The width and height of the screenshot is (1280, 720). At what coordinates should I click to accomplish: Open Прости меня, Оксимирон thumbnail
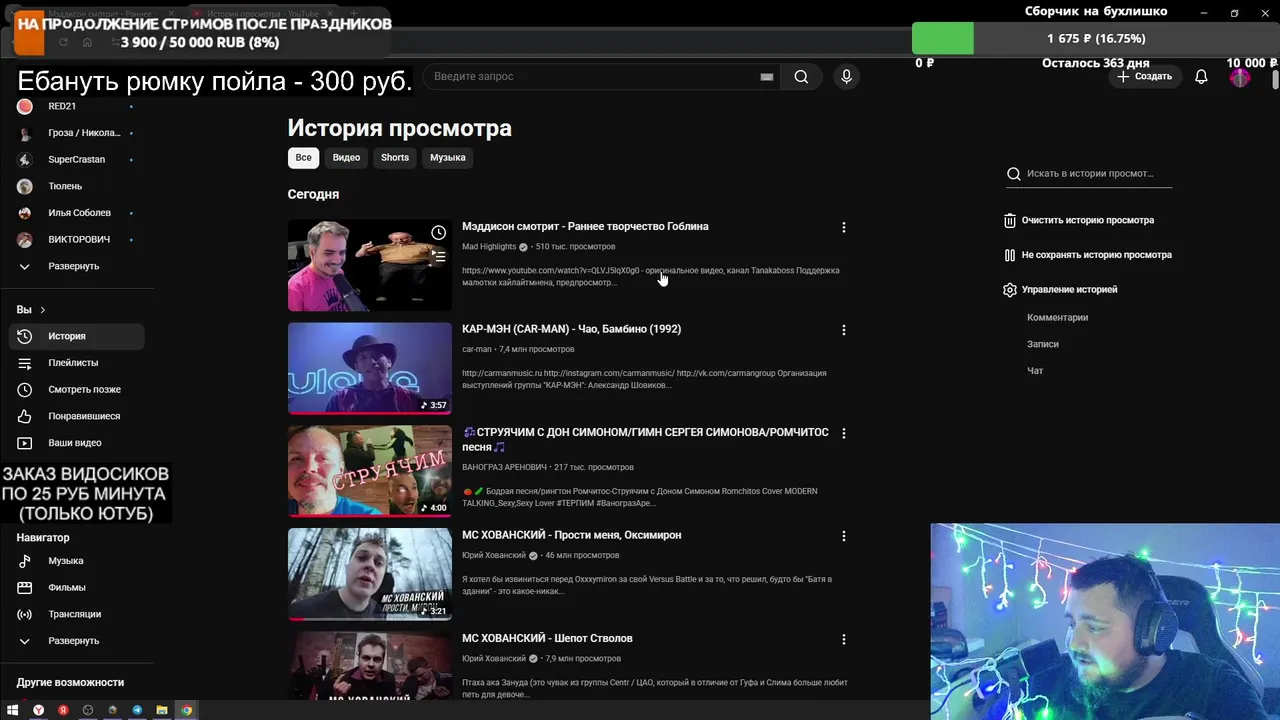(x=370, y=575)
